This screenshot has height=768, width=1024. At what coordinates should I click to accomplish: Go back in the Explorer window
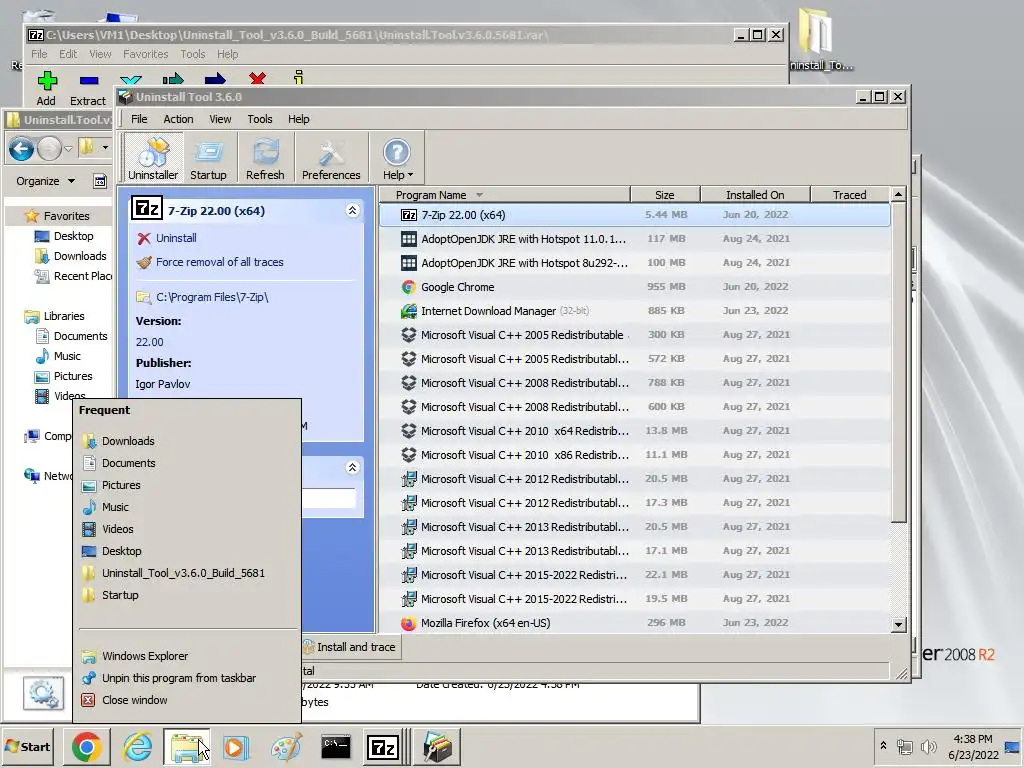pyautogui.click(x=21, y=149)
